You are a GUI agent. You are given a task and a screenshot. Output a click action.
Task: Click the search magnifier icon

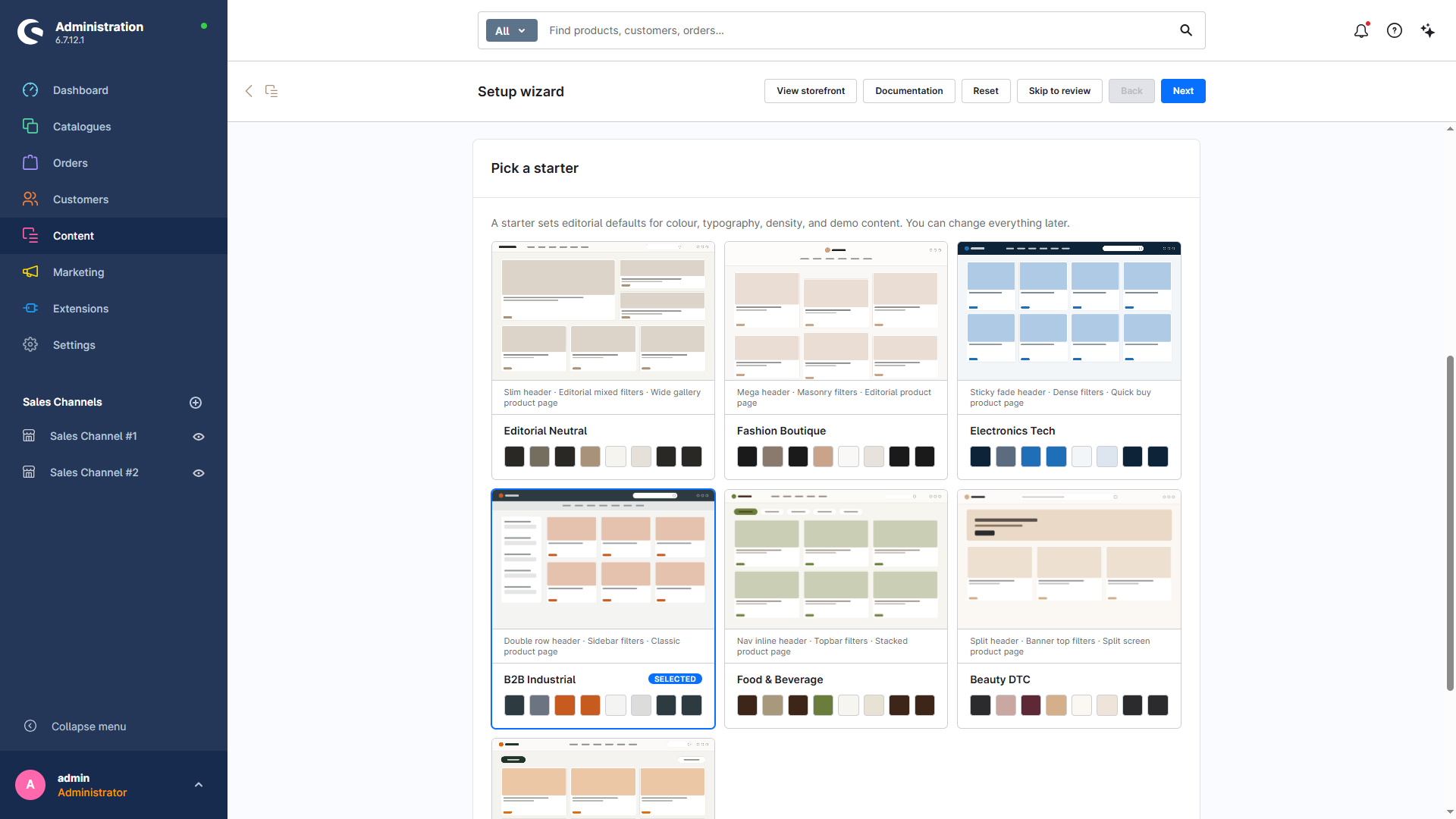point(1186,30)
